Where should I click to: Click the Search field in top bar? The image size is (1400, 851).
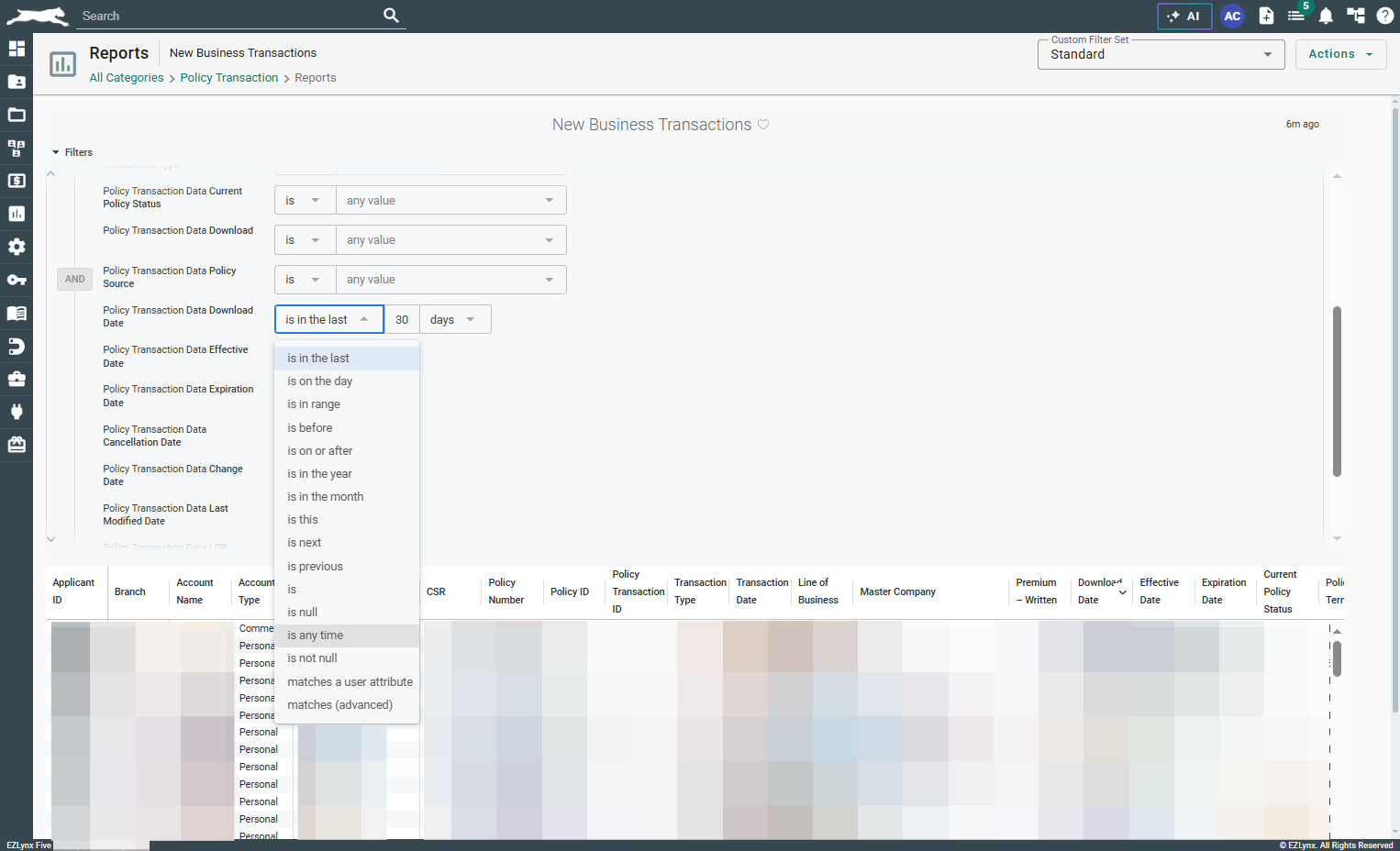[229, 16]
